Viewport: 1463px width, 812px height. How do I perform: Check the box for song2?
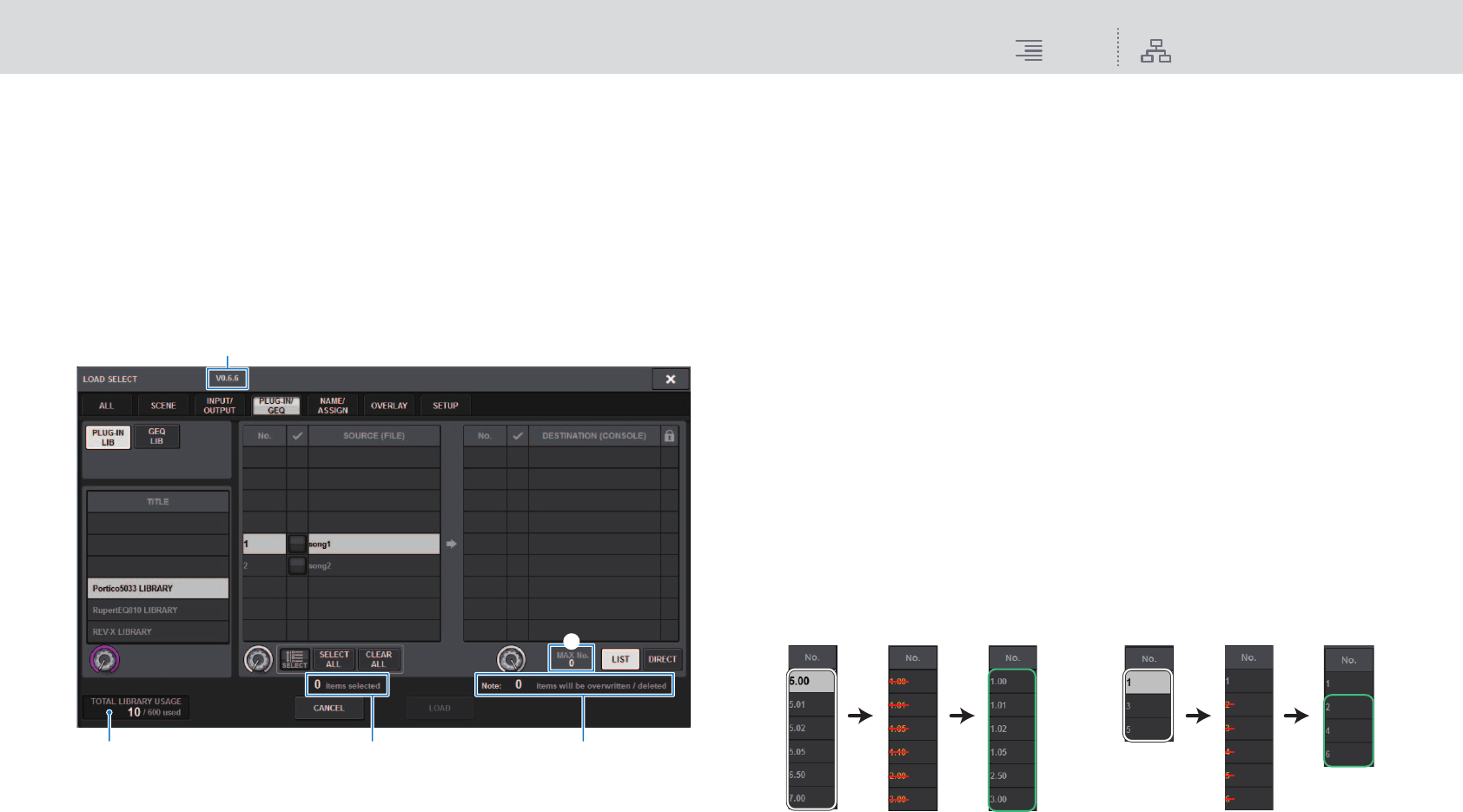pos(297,565)
